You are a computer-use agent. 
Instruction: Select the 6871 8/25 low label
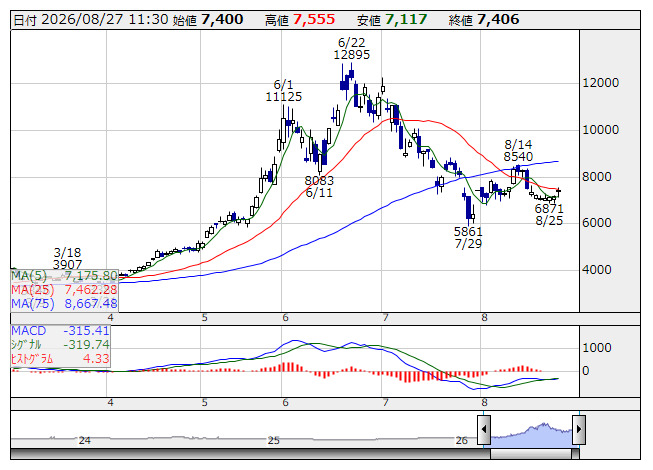[549, 214]
